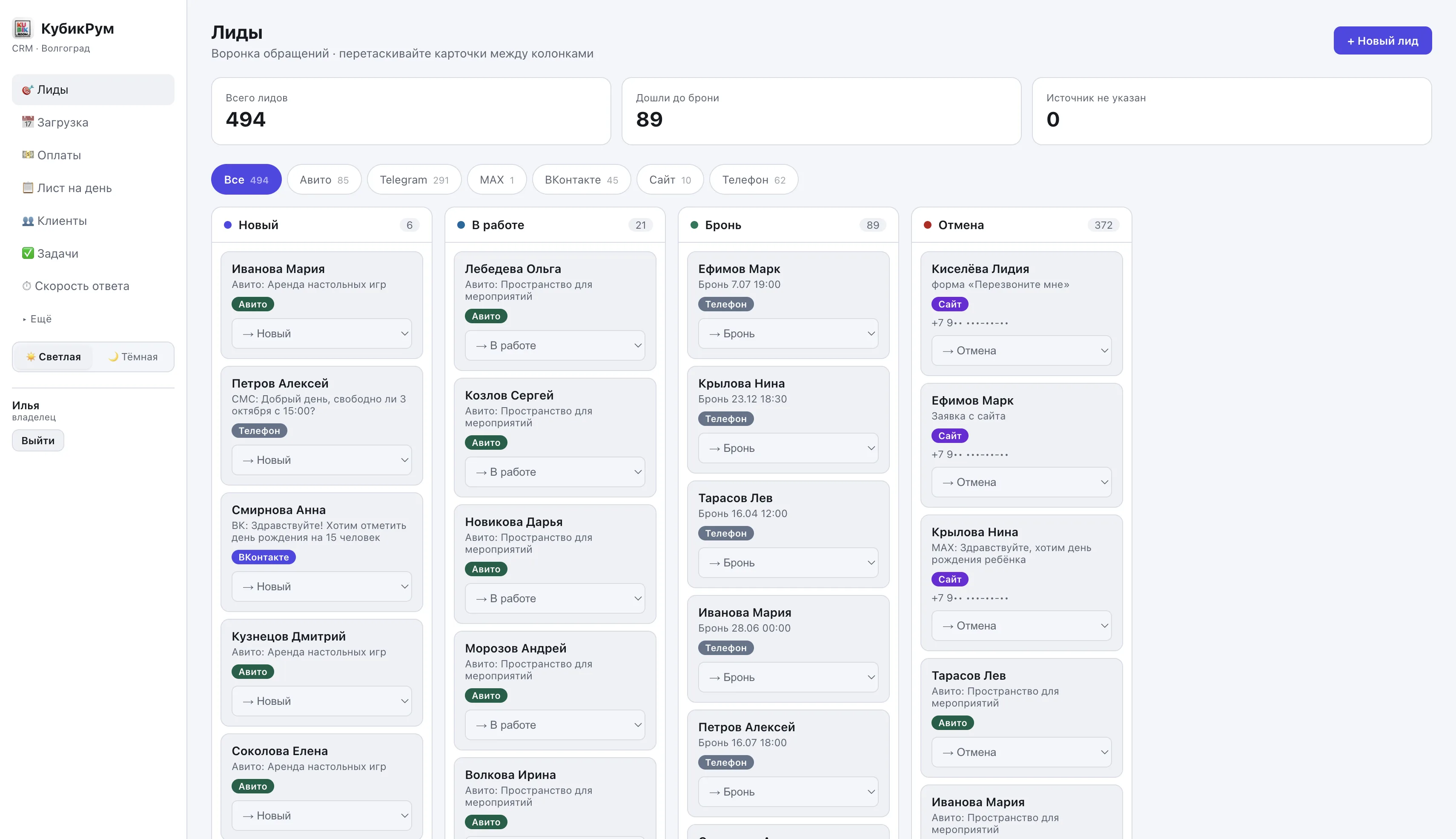The height and width of the screenshot is (839, 1456).
Task: Filter leads by Авито source
Action: [x=324, y=180]
